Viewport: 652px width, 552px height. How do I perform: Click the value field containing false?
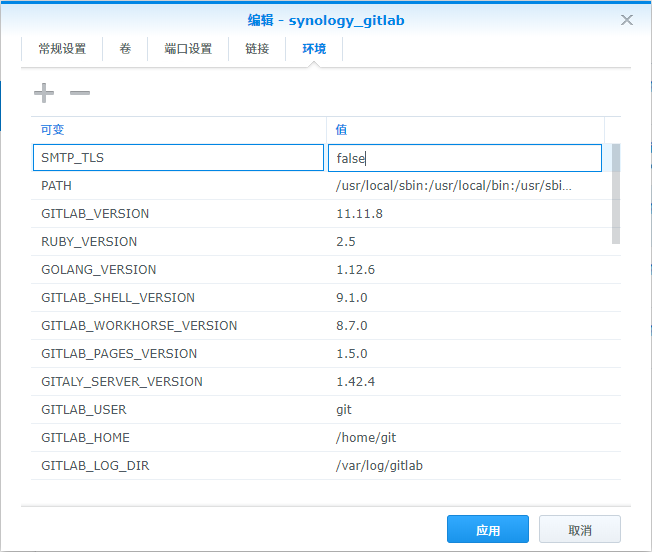tap(465, 158)
